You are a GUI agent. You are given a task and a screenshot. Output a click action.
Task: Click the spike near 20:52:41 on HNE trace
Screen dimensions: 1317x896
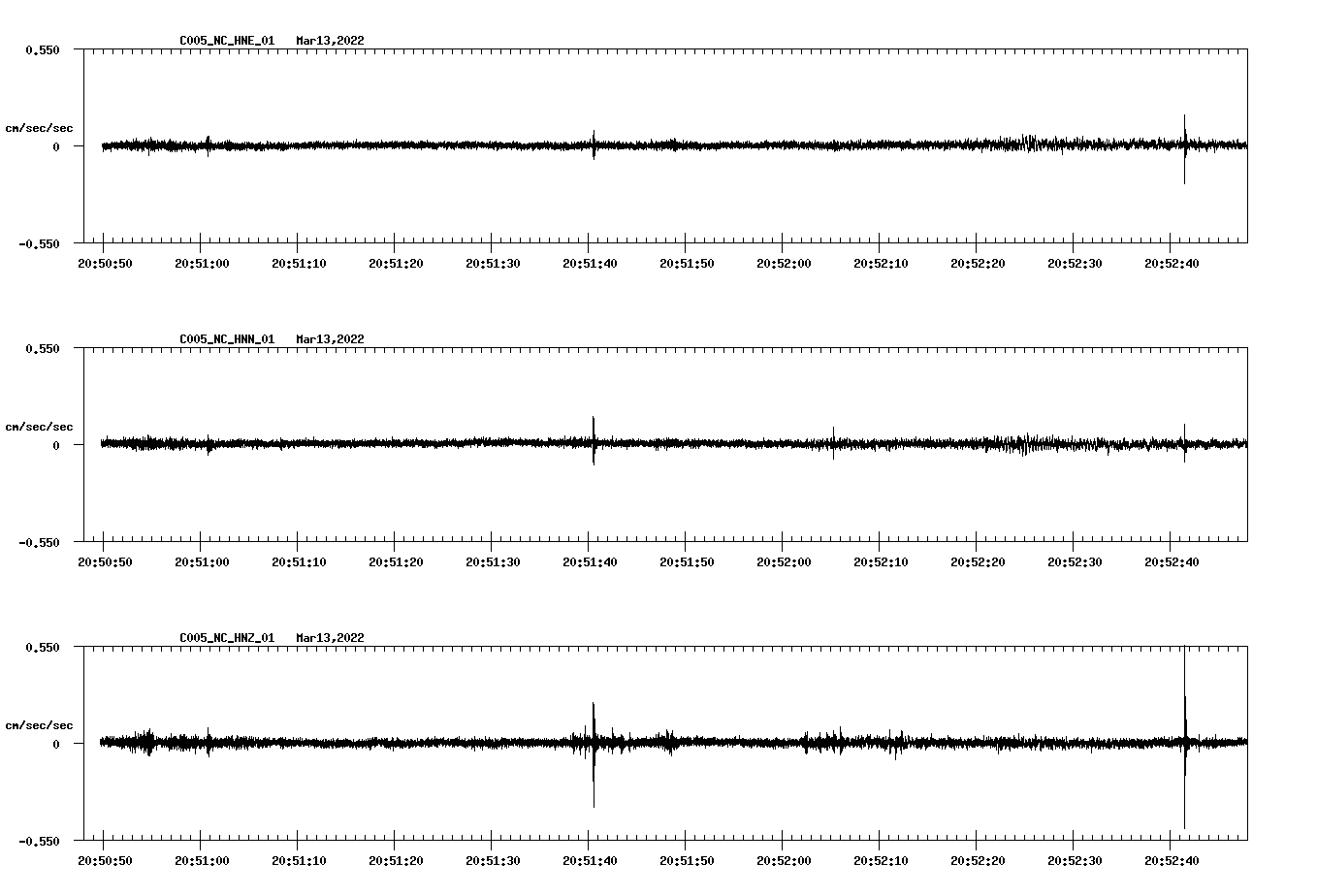point(1184,148)
